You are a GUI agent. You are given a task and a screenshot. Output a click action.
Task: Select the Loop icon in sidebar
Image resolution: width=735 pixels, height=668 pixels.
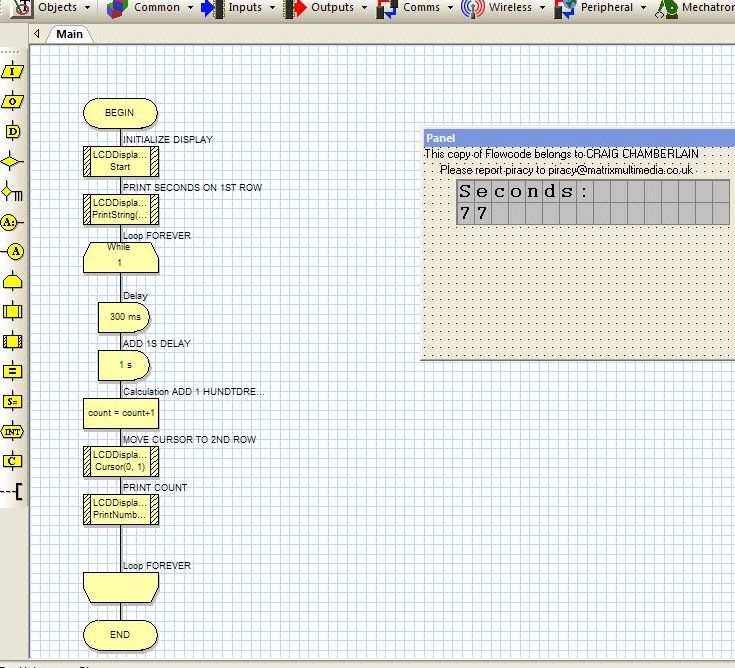click(12, 281)
